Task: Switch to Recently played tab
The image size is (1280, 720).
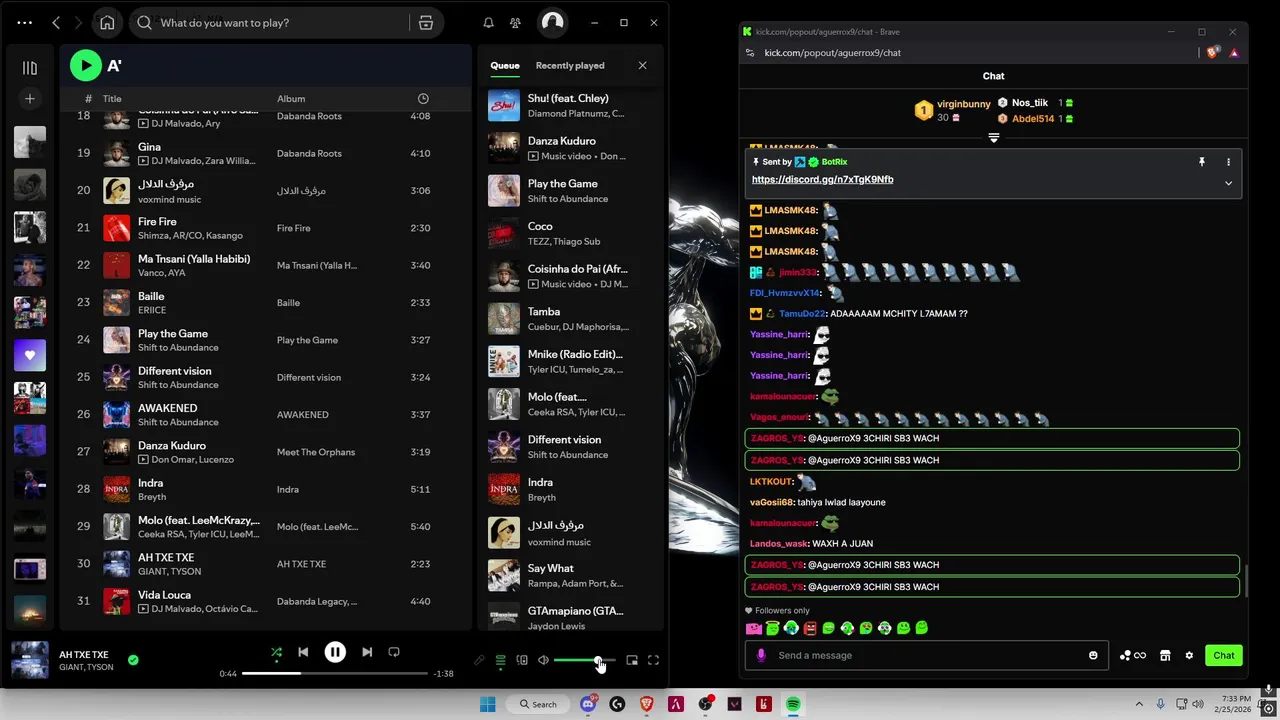Action: [570, 65]
